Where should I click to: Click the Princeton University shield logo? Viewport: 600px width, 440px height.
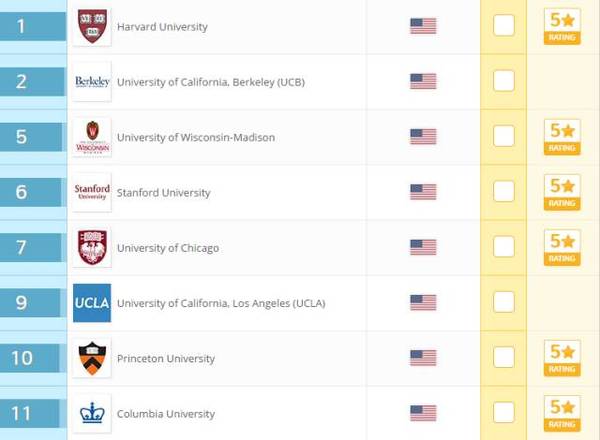(92, 358)
